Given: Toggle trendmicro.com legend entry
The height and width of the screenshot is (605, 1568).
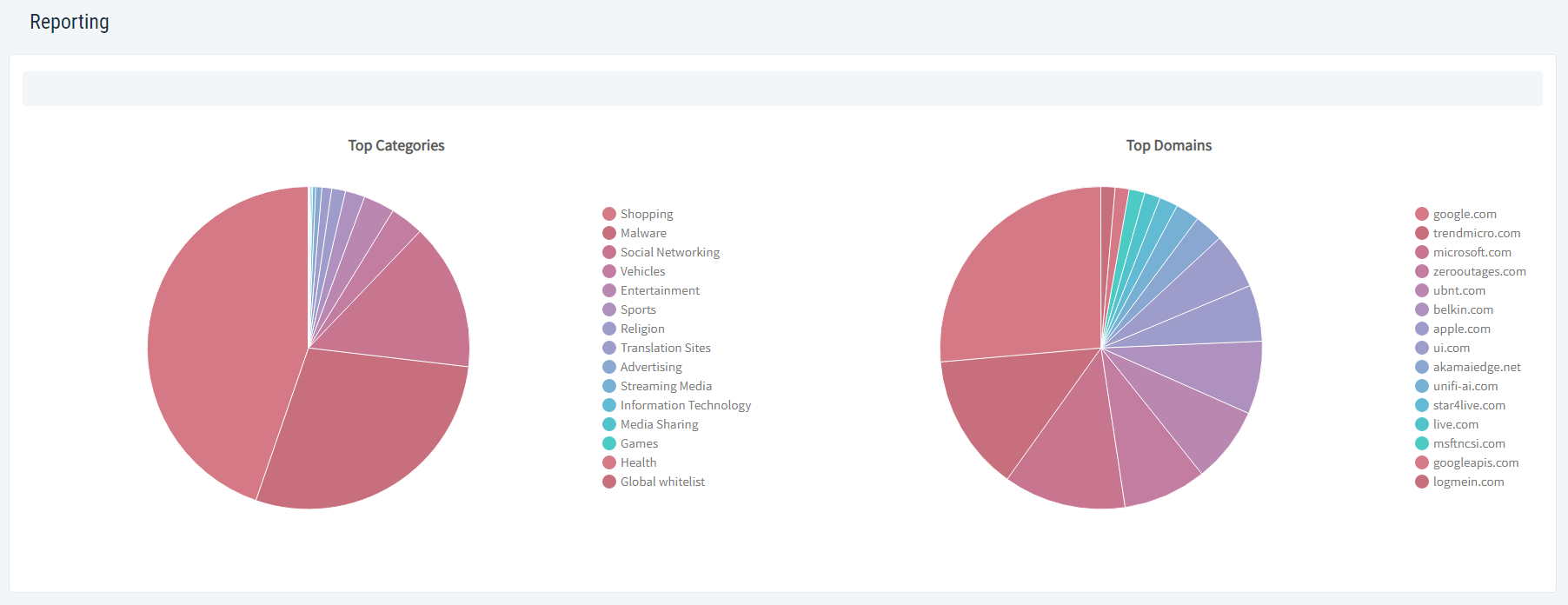Looking at the screenshot, I should (x=1468, y=233).
